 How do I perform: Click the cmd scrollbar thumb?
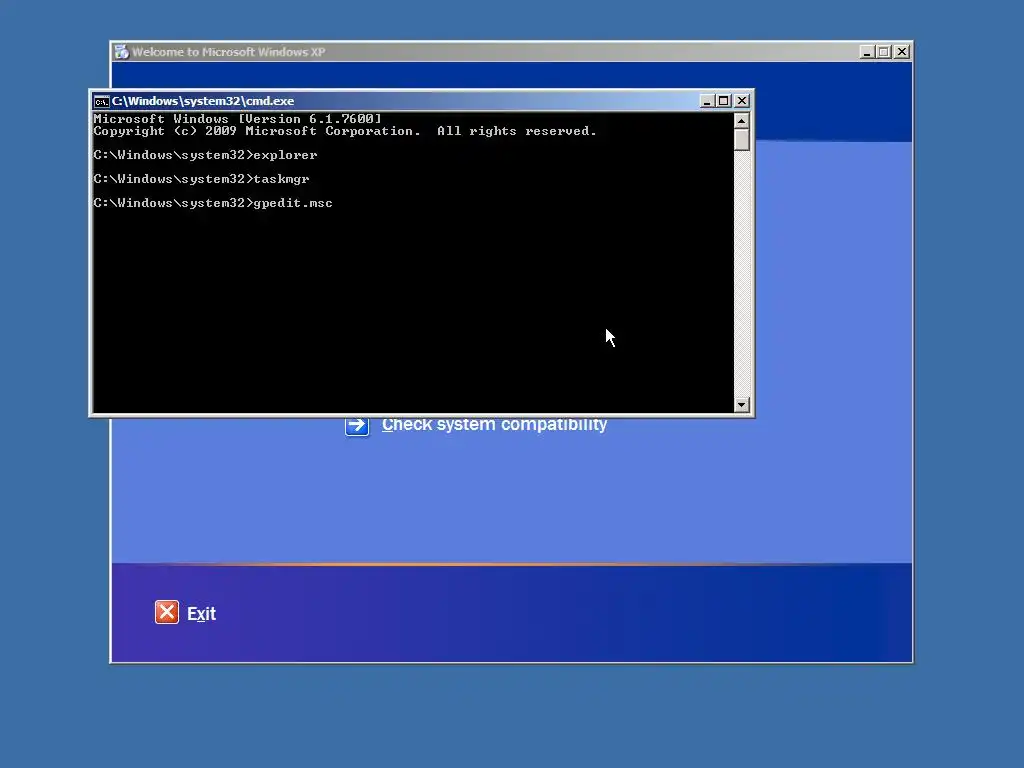click(x=741, y=140)
